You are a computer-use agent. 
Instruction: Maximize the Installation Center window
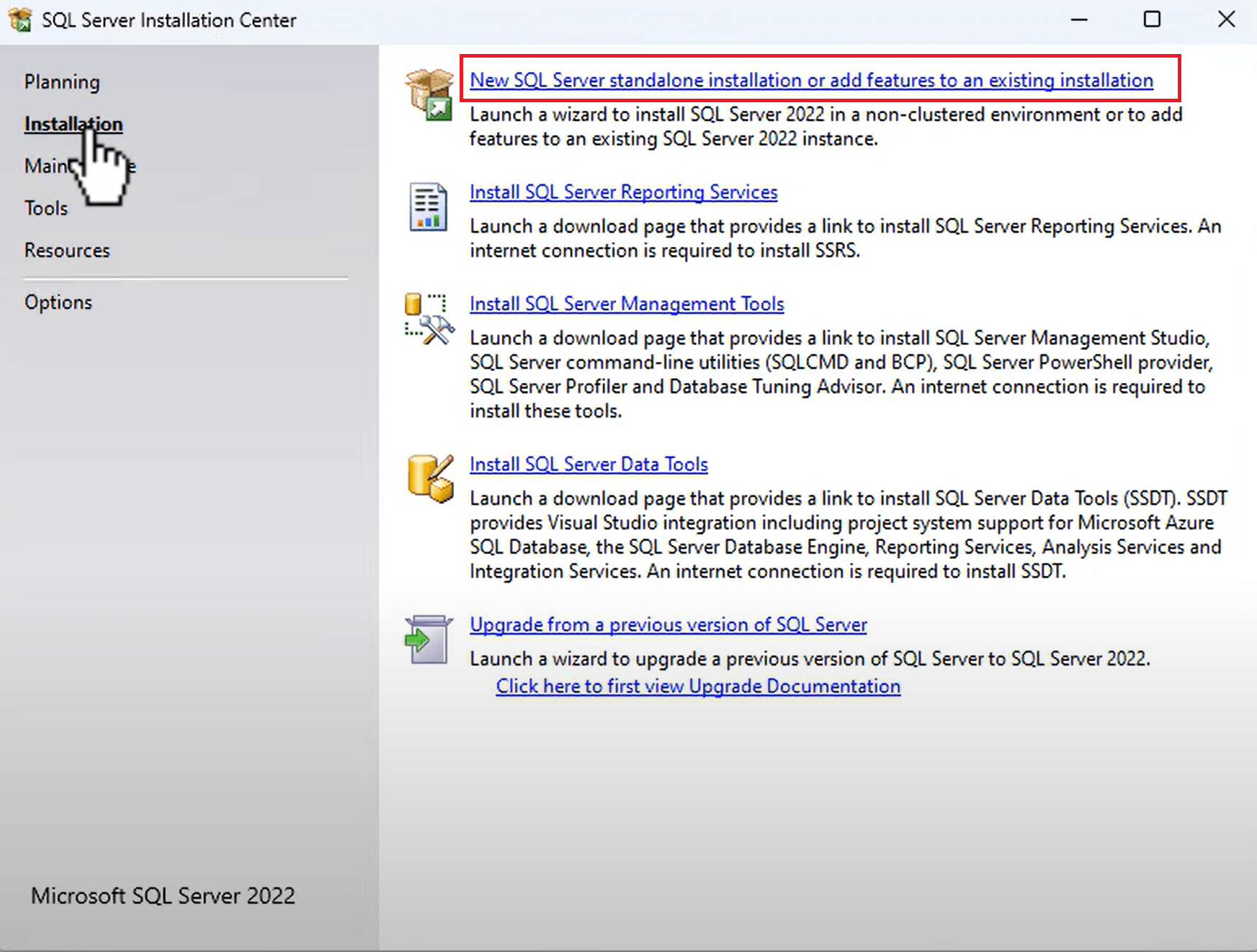1152,19
